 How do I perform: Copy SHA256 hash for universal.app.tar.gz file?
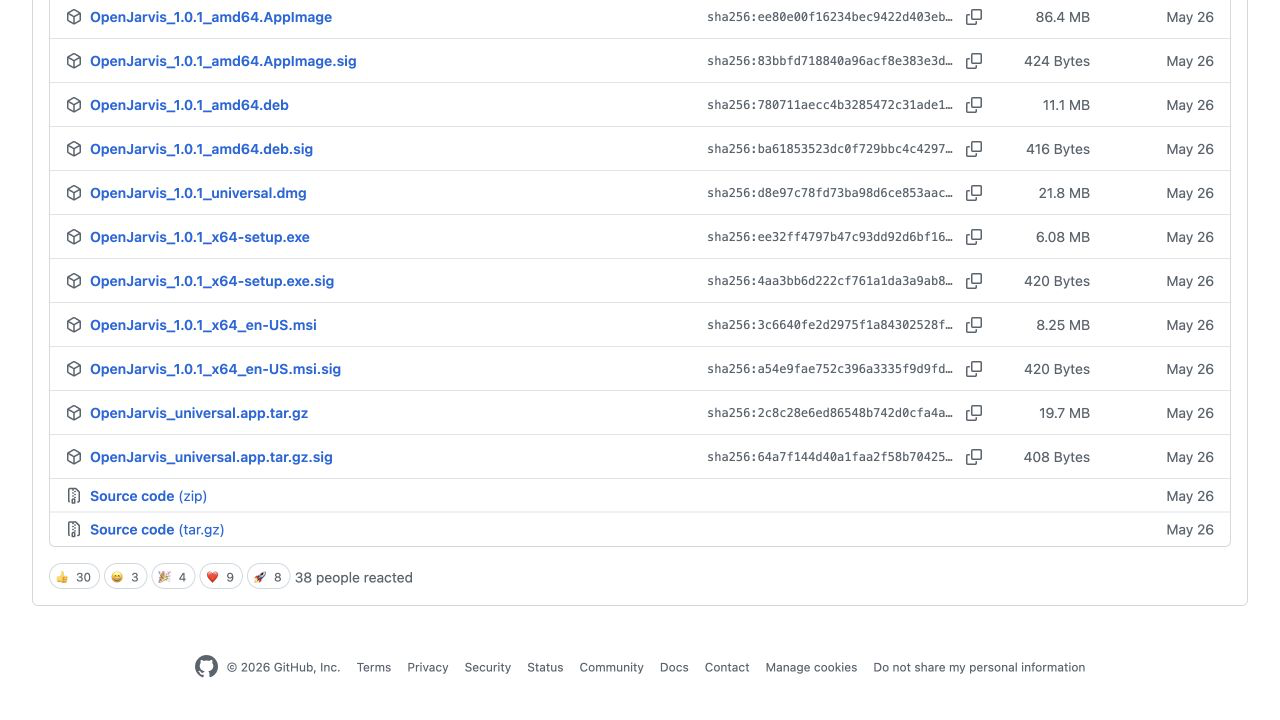pyautogui.click(x=974, y=413)
